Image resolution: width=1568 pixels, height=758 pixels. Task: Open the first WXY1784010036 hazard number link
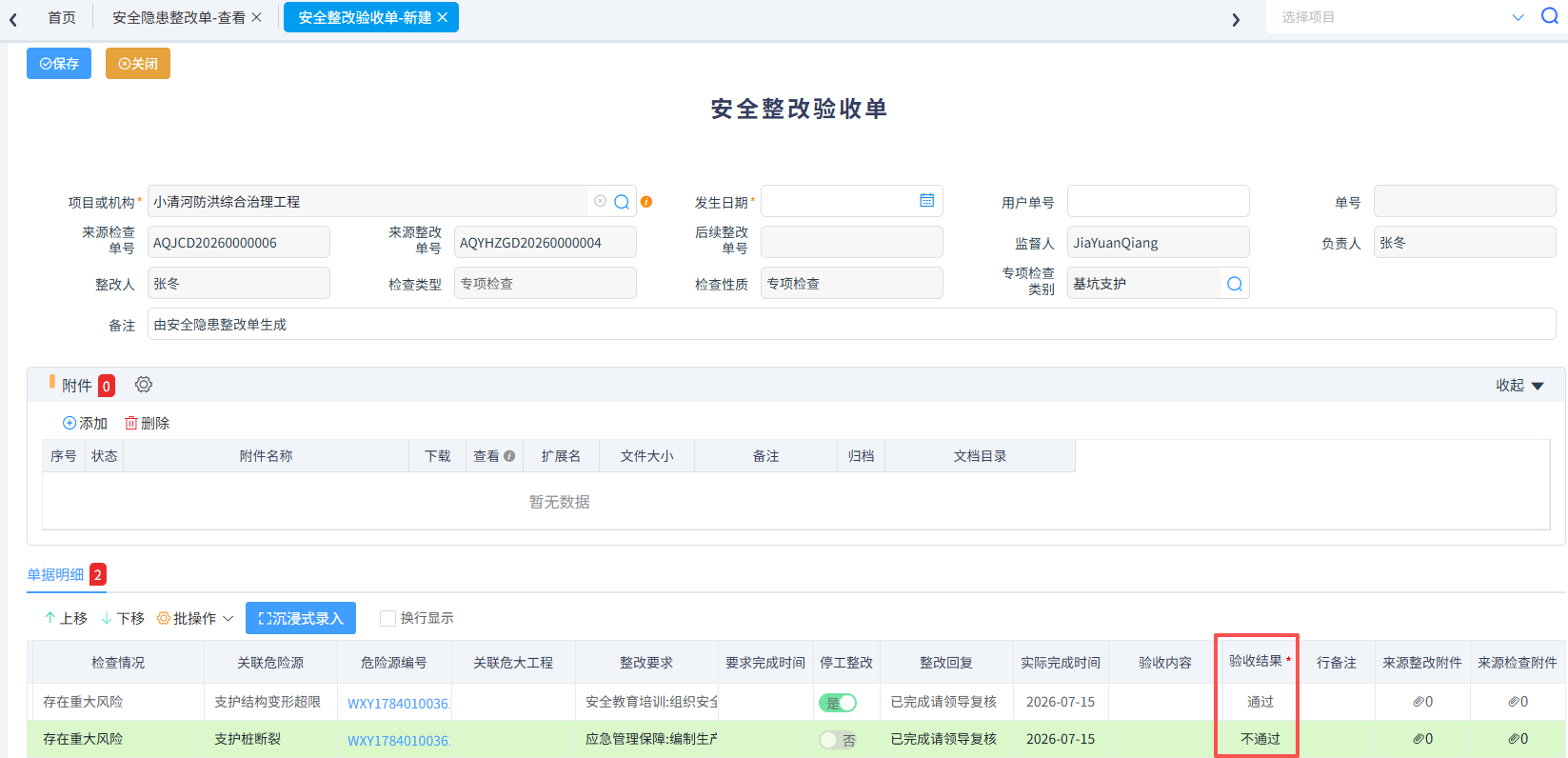click(398, 704)
